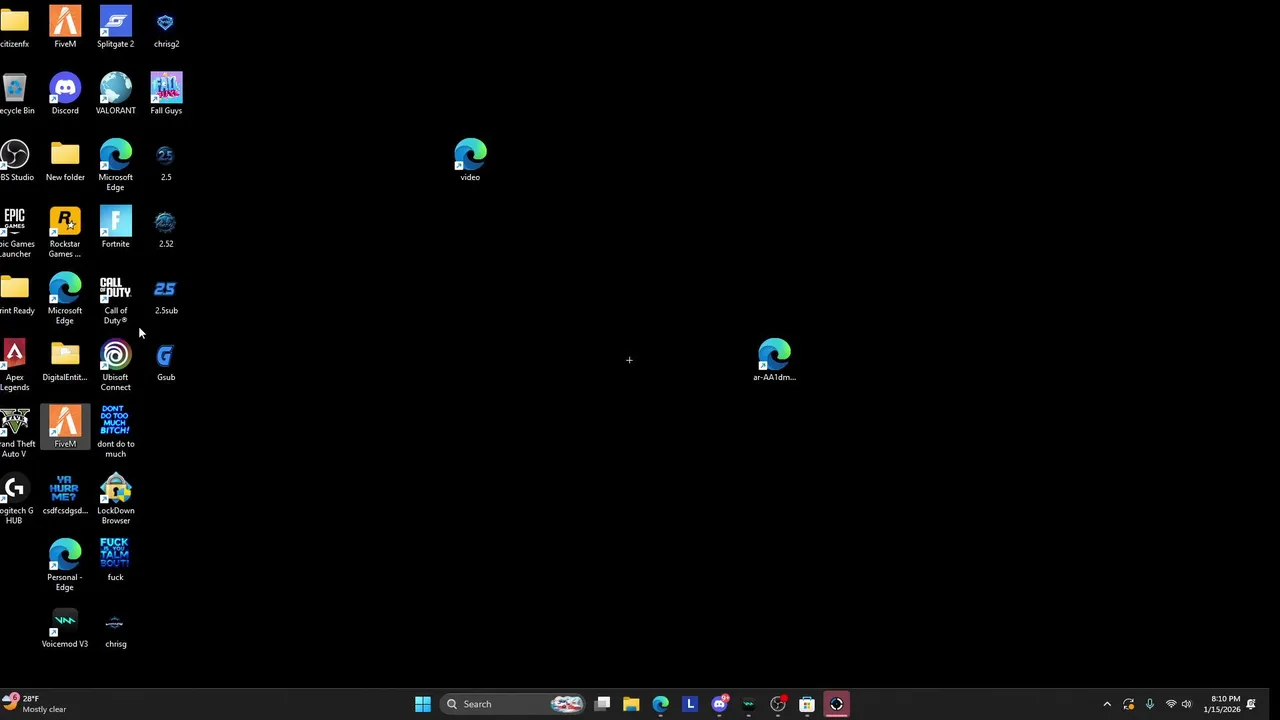Select the Ubisoft Connect shortcut
1280x720 pixels.
pos(115,365)
